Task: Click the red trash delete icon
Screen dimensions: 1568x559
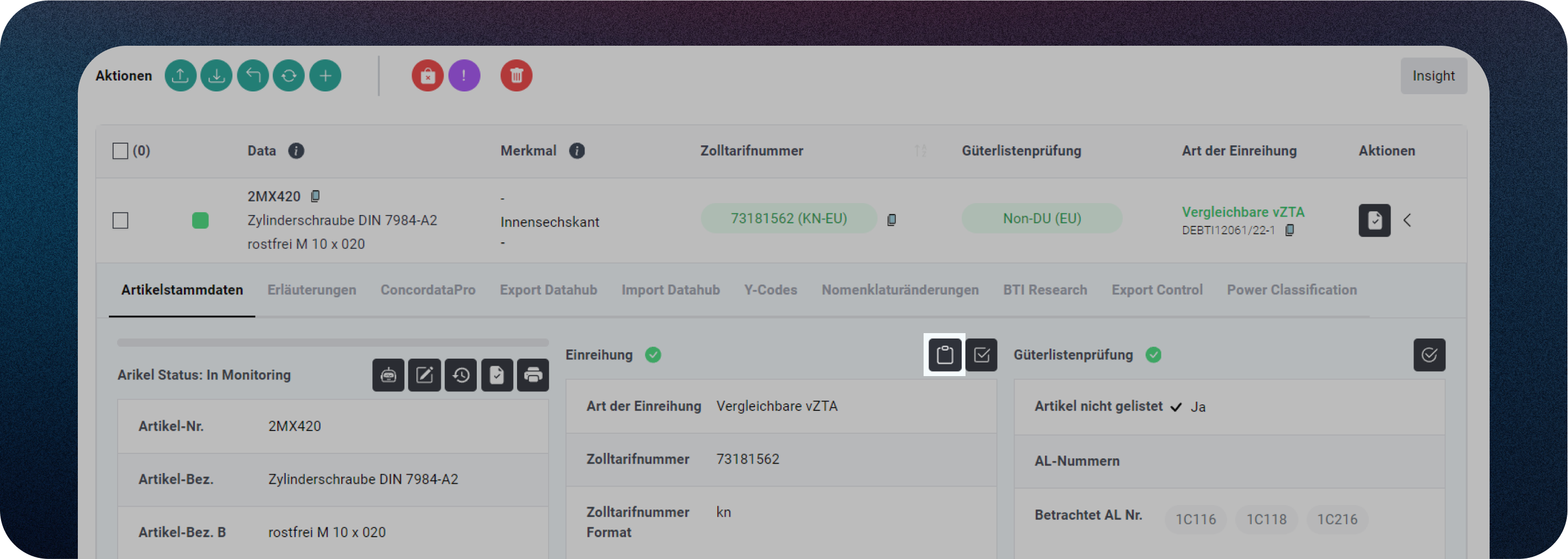Action: 516,76
